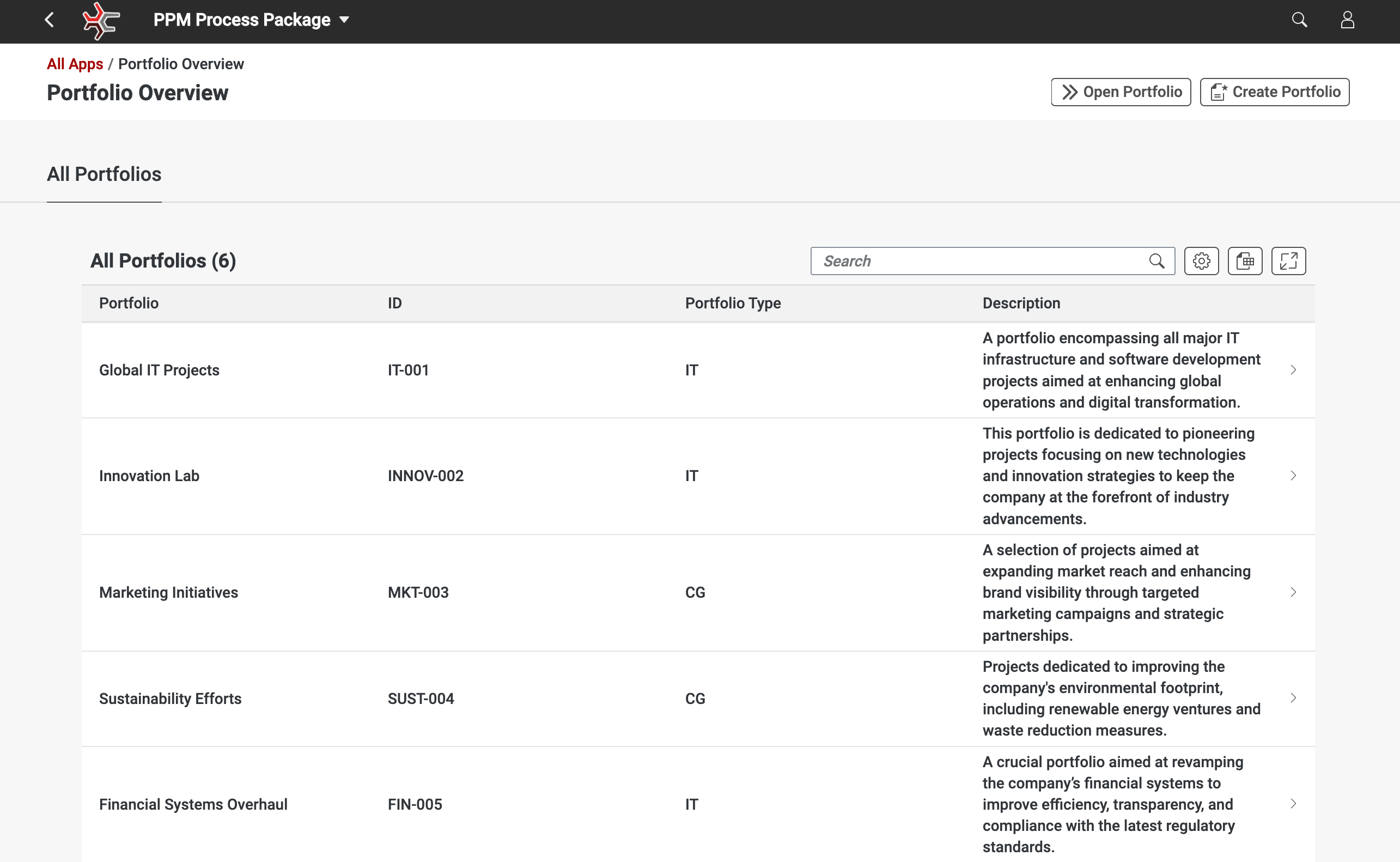Click the export to spreadsheet icon
The image size is (1400, 862).
(1245, 261)
